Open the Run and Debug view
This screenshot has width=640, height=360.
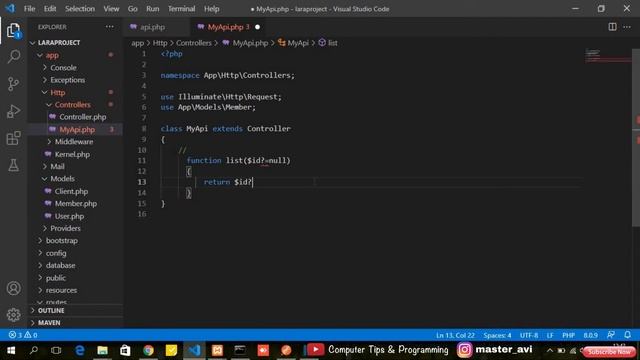(13, 111)
